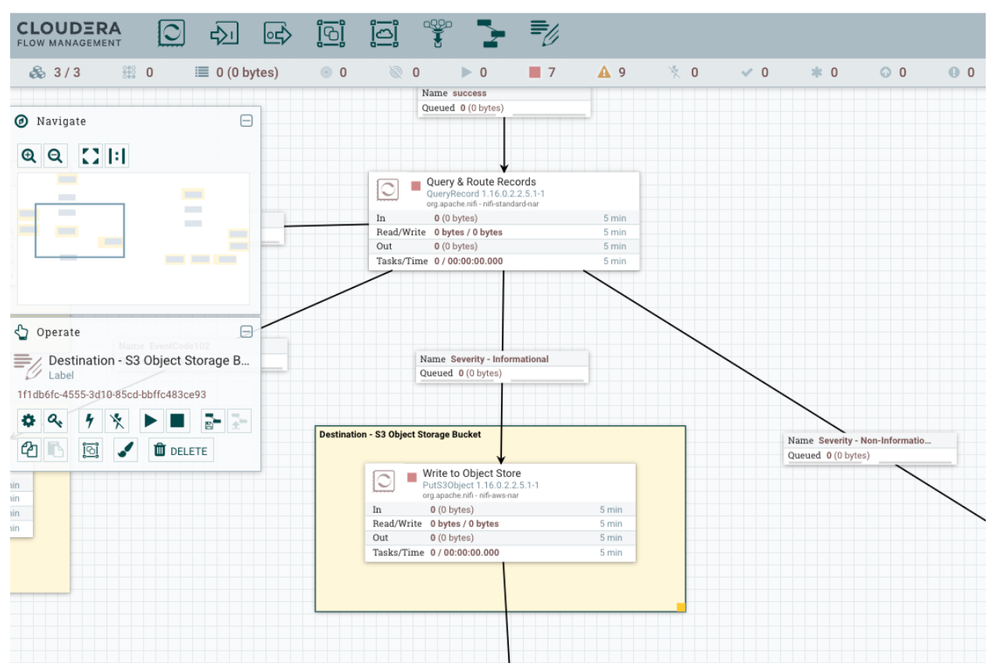Choose the Remote Process Group cloud icon
Image resolution: width=999 pixels, height=671 pixels.
[x=384, y=34]
